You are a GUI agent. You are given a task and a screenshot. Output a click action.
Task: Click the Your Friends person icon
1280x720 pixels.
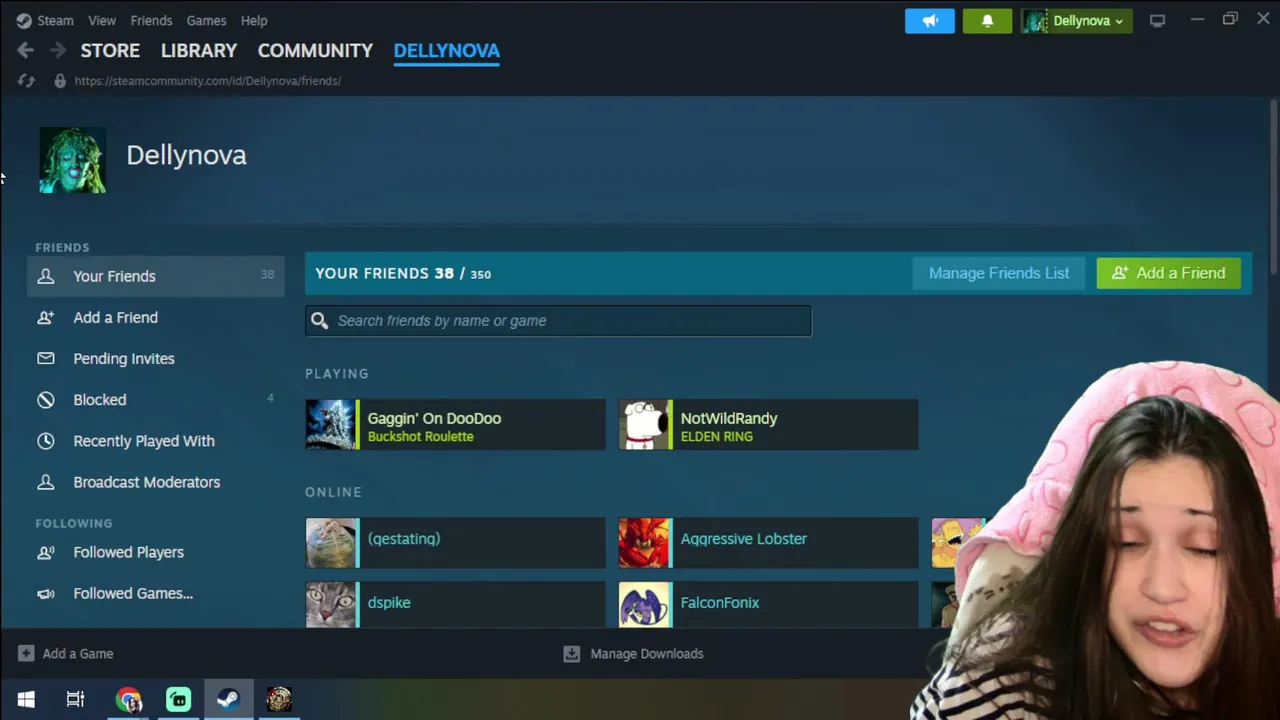click(x=46, y=276)
